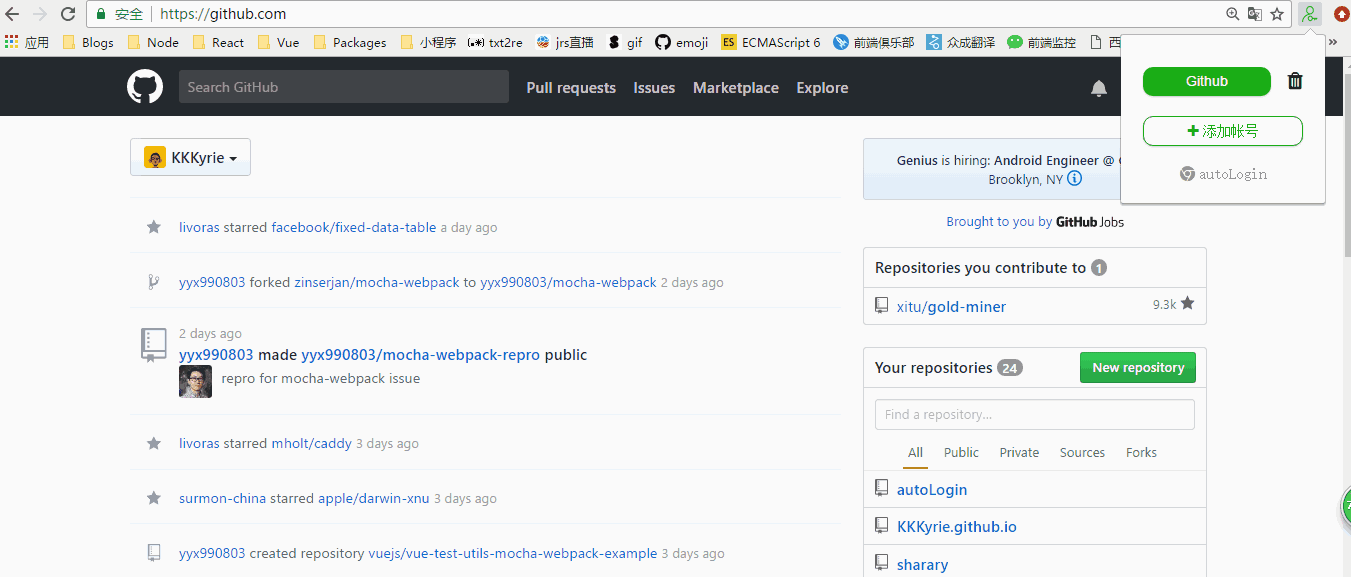1351x577 pixels.
Task: Open the autoLogin link in the extension popup
Action: pos(1223,174)
